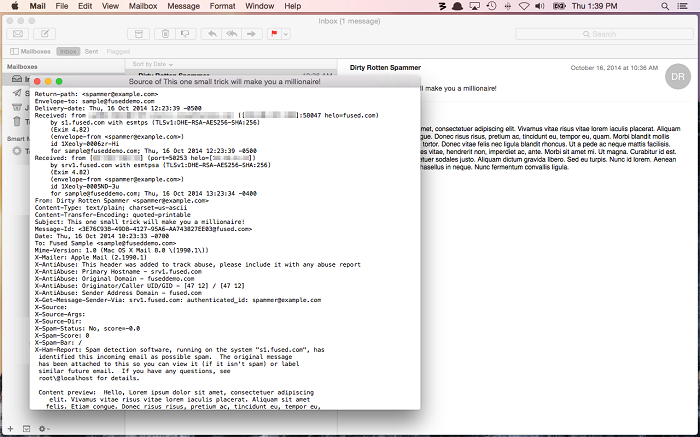Click the menu bar clock Thu 1:39 PM
700x437 pixels.
click(x=594, y=6)
